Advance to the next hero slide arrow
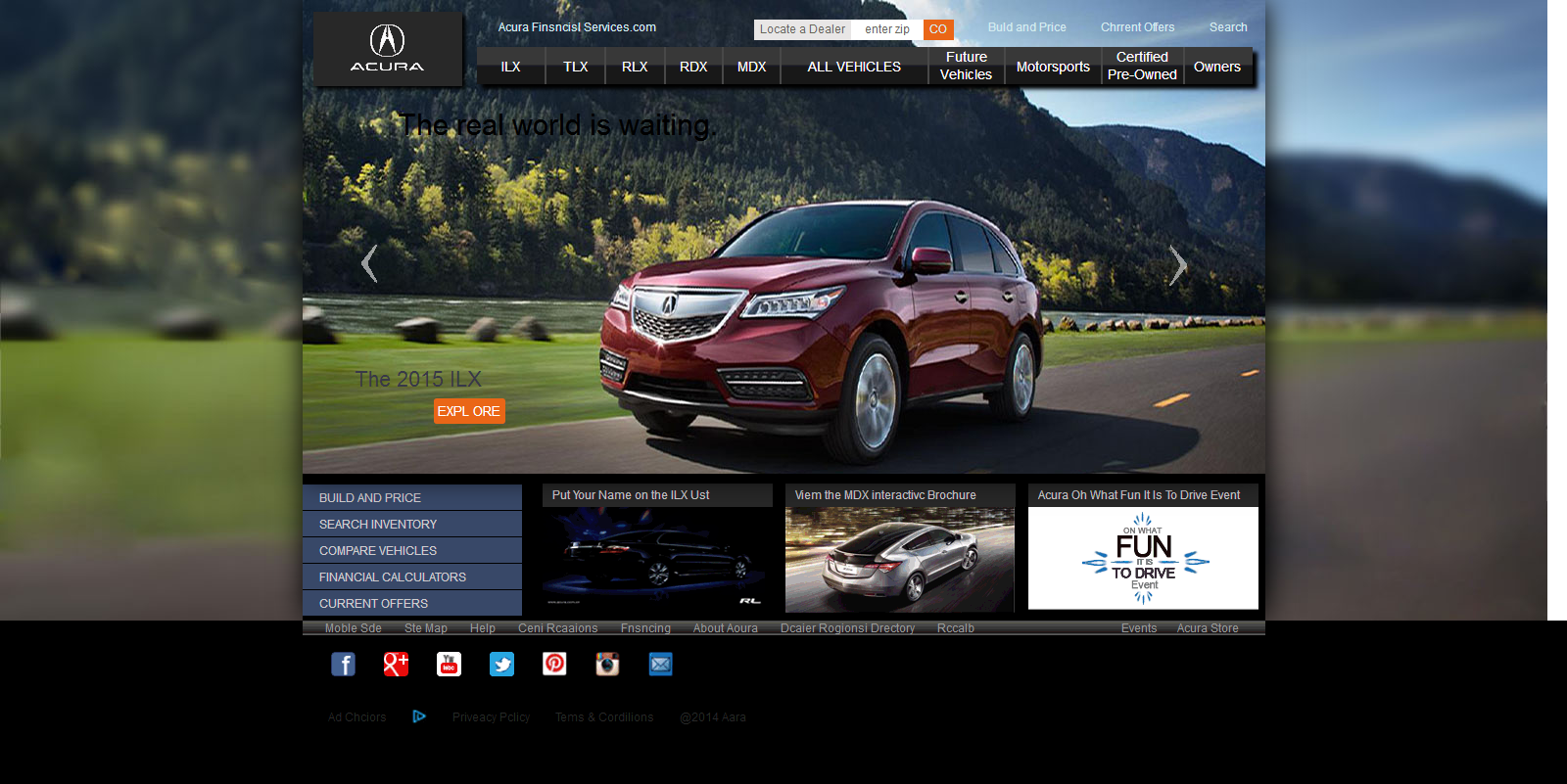Screen dimensions: 1567x784 (1178, 264)
